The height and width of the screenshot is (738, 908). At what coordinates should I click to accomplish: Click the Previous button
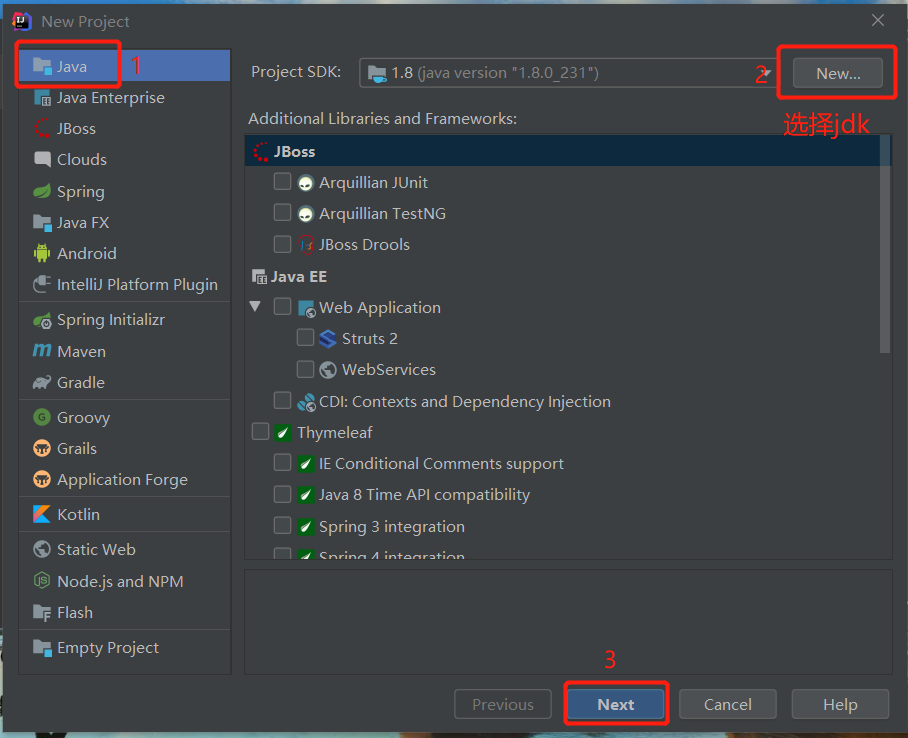503,704
